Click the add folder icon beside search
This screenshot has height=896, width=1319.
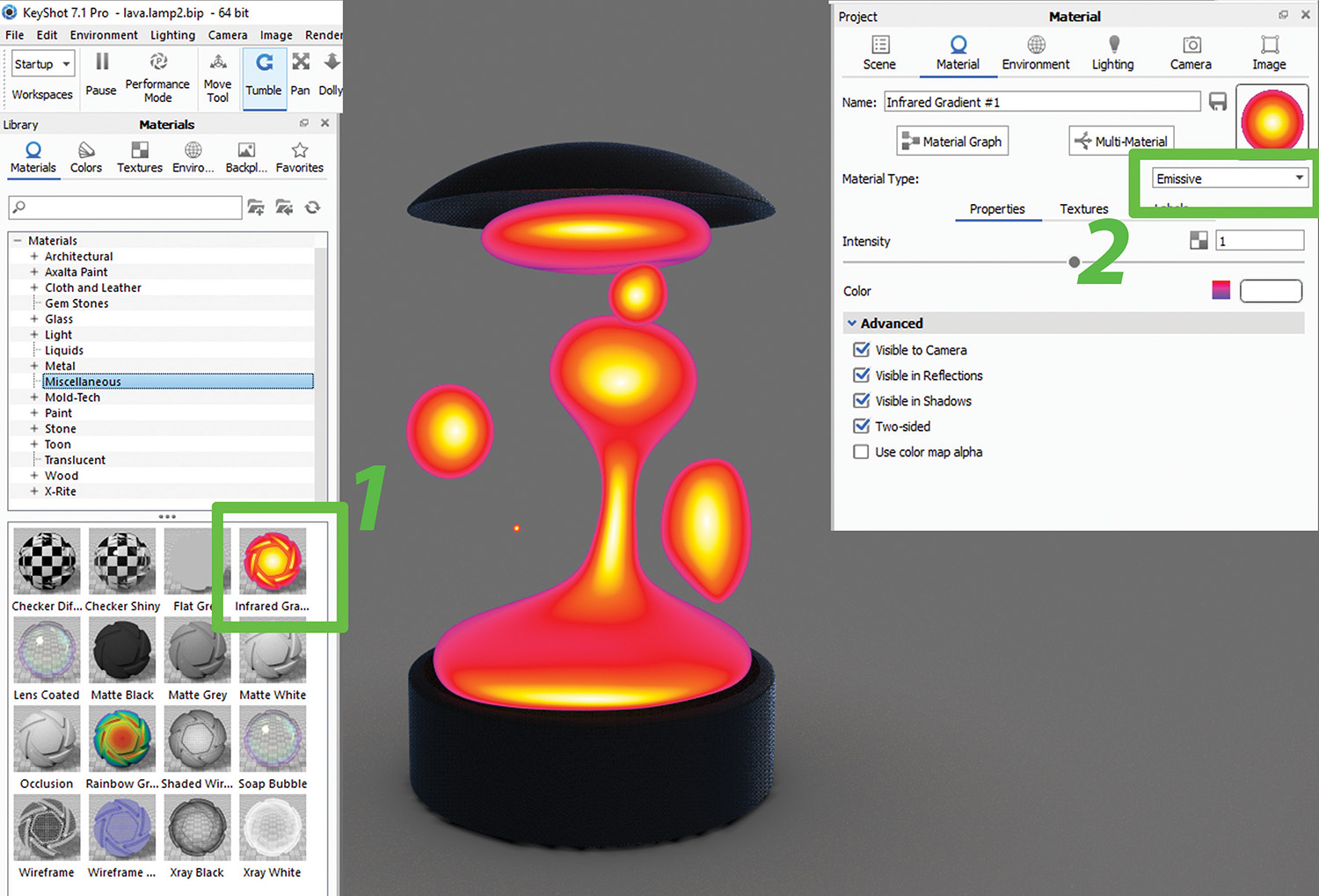coord(256,208)
